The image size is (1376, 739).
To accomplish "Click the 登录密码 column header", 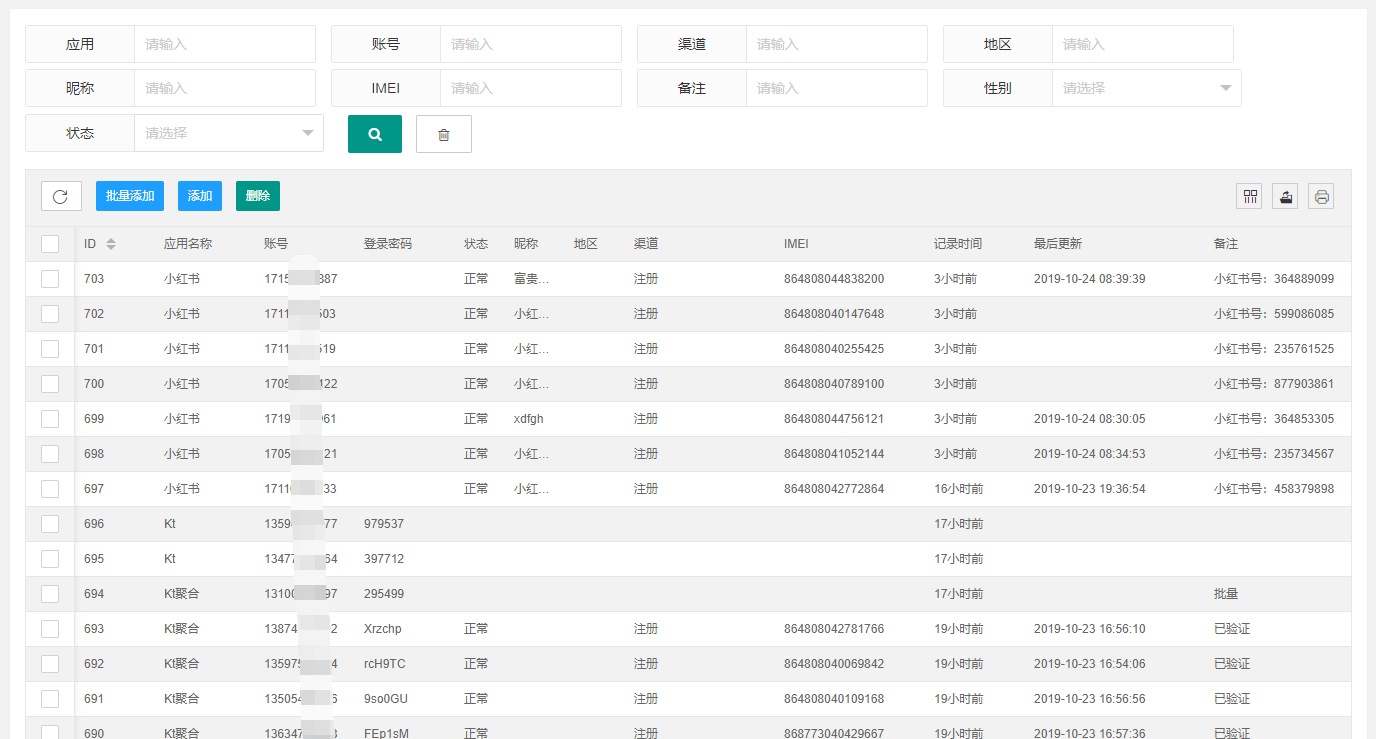I will tap(388, 244).
